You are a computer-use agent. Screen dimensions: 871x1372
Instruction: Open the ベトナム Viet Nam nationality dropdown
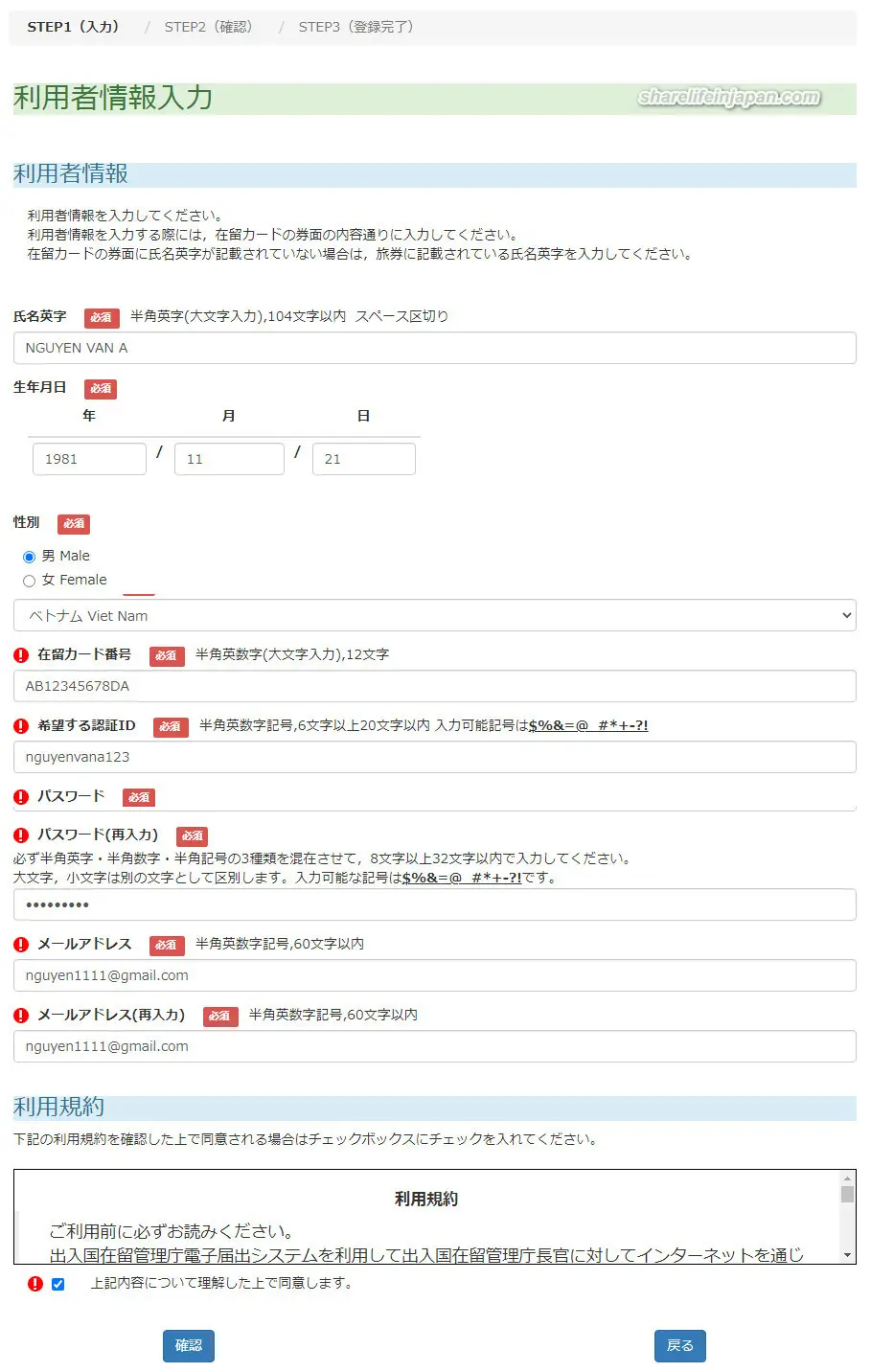[x=434, y=616]
